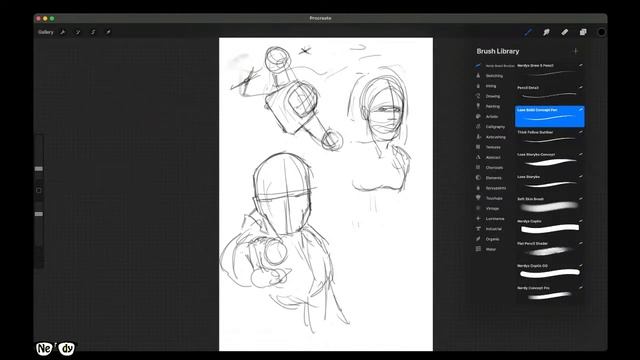Select the top custom brush set
Screen dimensions: 640x360
tap(495, 66)
